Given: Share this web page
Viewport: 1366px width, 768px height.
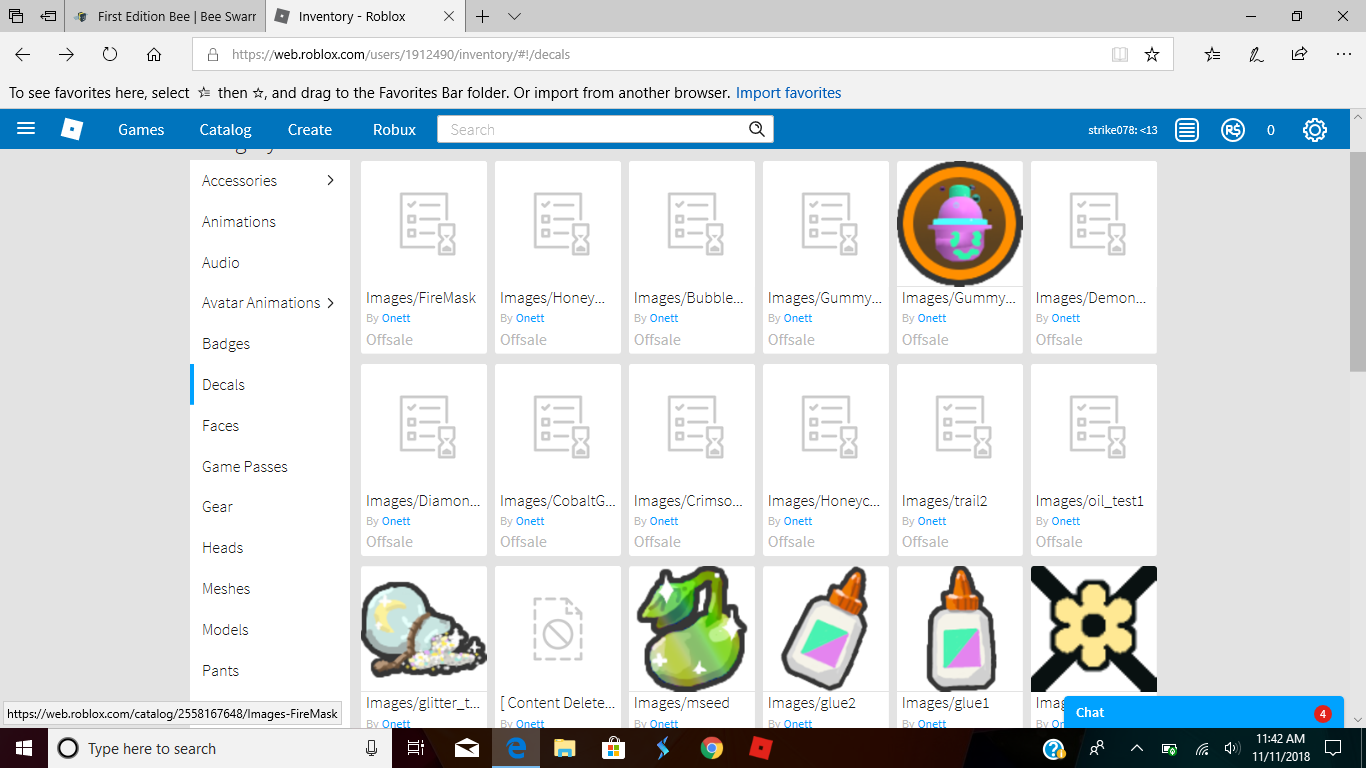Looking at the screenshot, I should pyautogui.click(x=1299, y=55).
